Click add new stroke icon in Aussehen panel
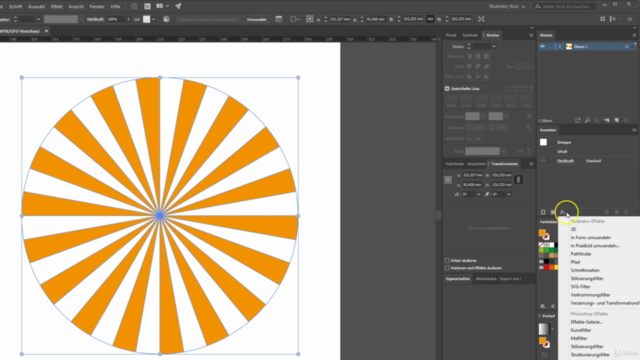640x360 pixels. pos(543,212)
